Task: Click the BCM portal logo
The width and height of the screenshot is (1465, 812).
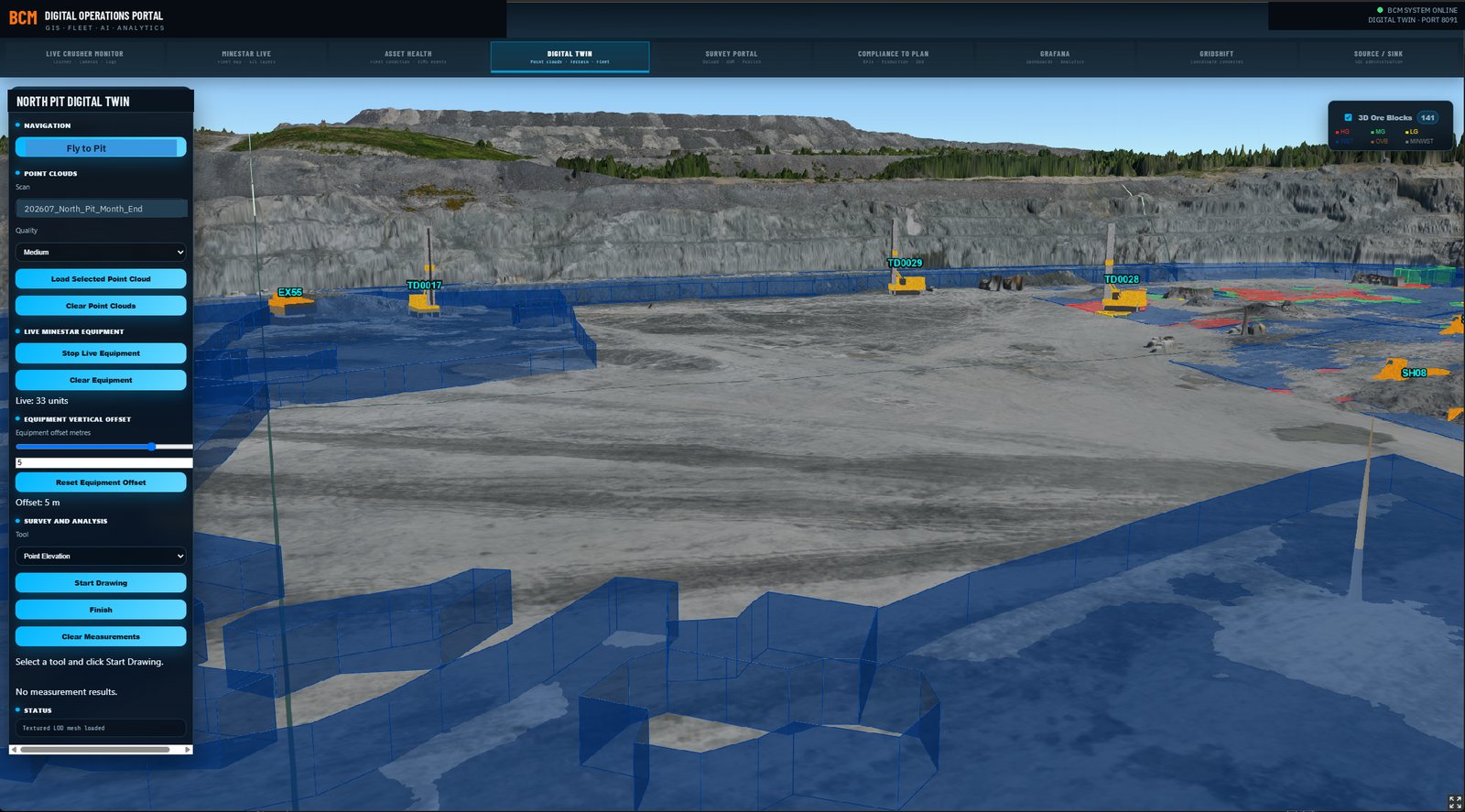Action: [23, 17]
